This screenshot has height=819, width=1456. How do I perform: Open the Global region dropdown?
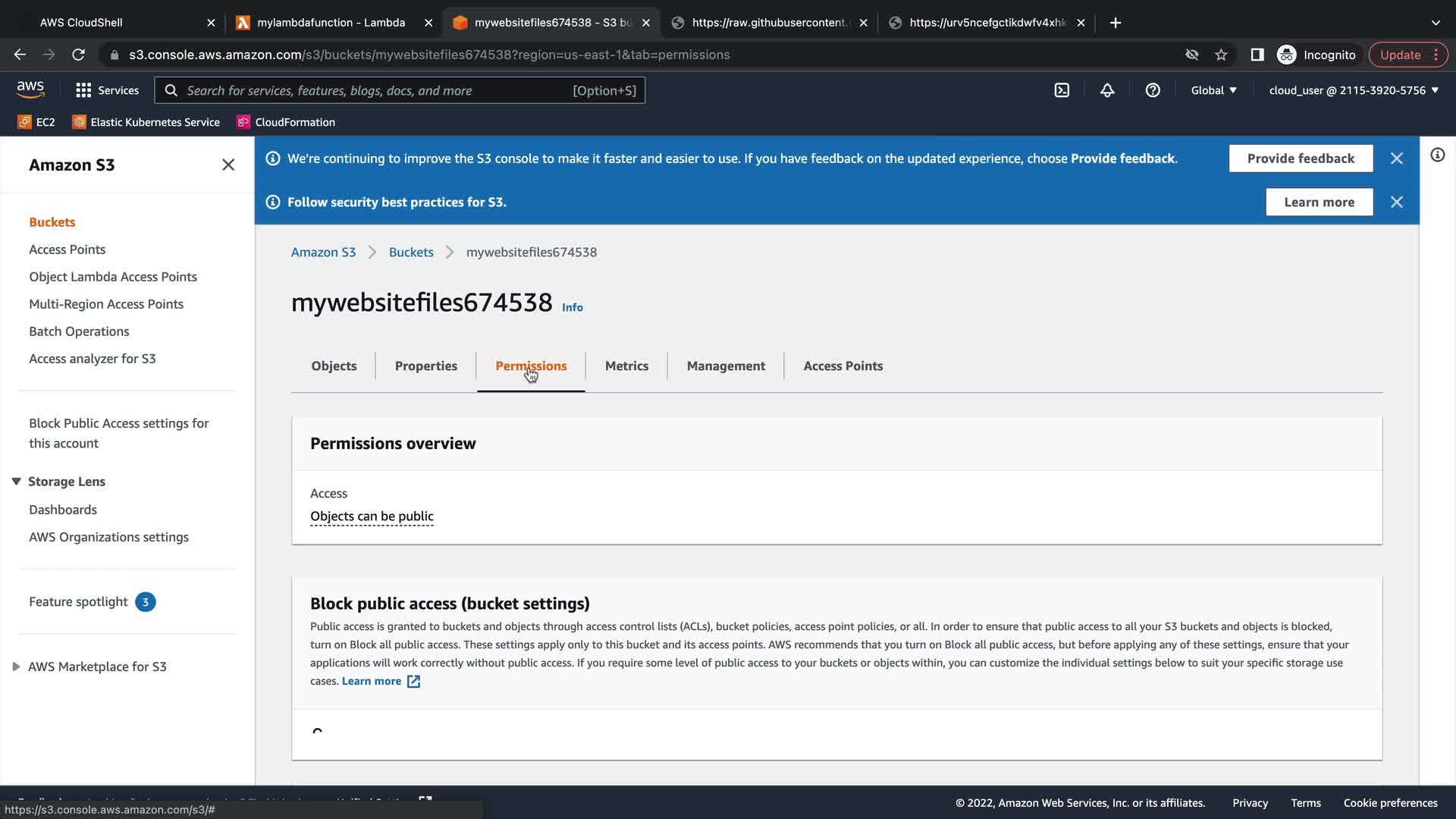(1213, 90)
